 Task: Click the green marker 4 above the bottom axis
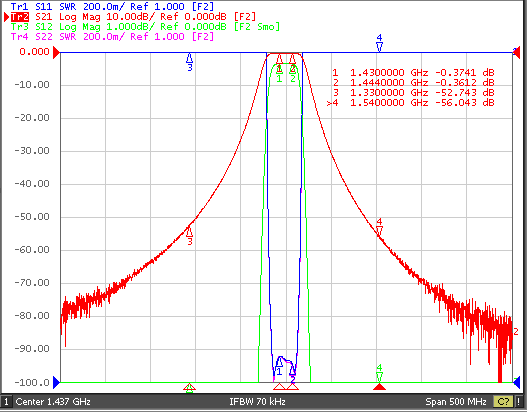(x=379, y=372)
